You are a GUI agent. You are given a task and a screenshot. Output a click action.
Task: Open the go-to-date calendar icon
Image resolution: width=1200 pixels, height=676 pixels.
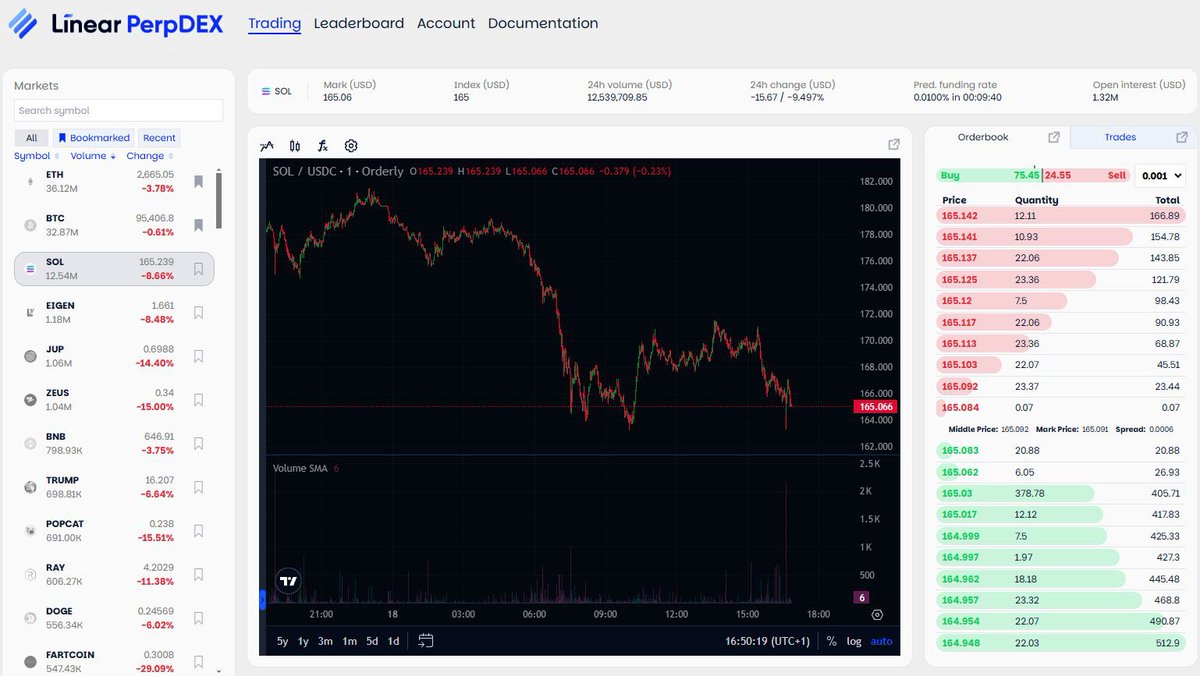click(x=426, y=641)
